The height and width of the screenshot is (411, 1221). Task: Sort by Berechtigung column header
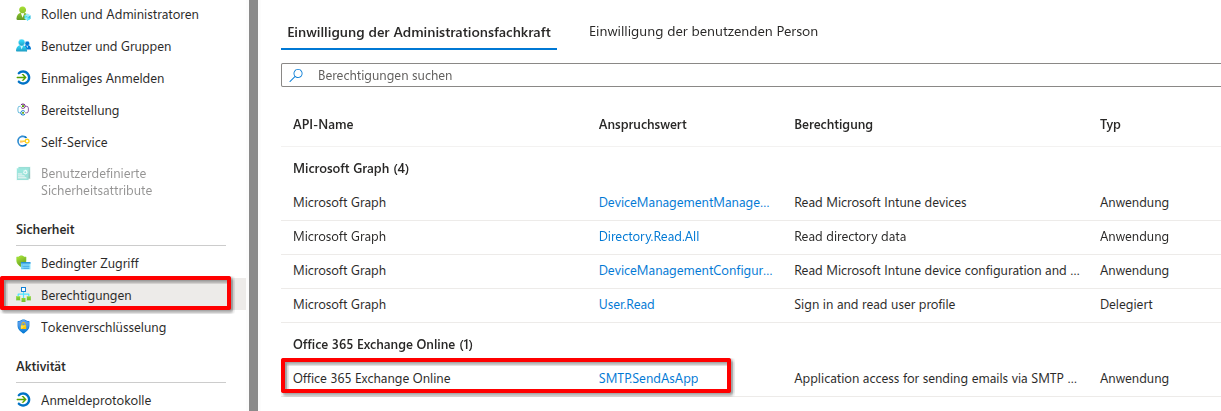(x=834, y=125)
